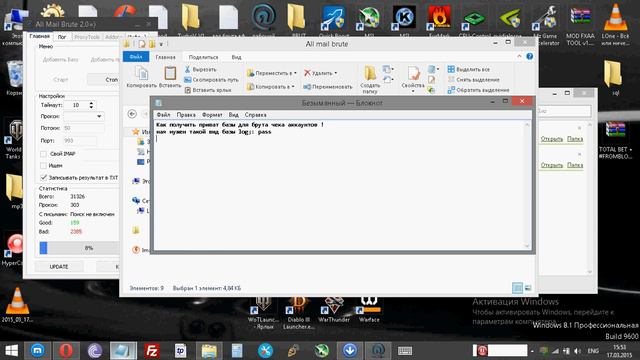Open the Recycle Bin (Корзина) desktop icon
The image size is (640, 360).
click(x=15, y=78)
